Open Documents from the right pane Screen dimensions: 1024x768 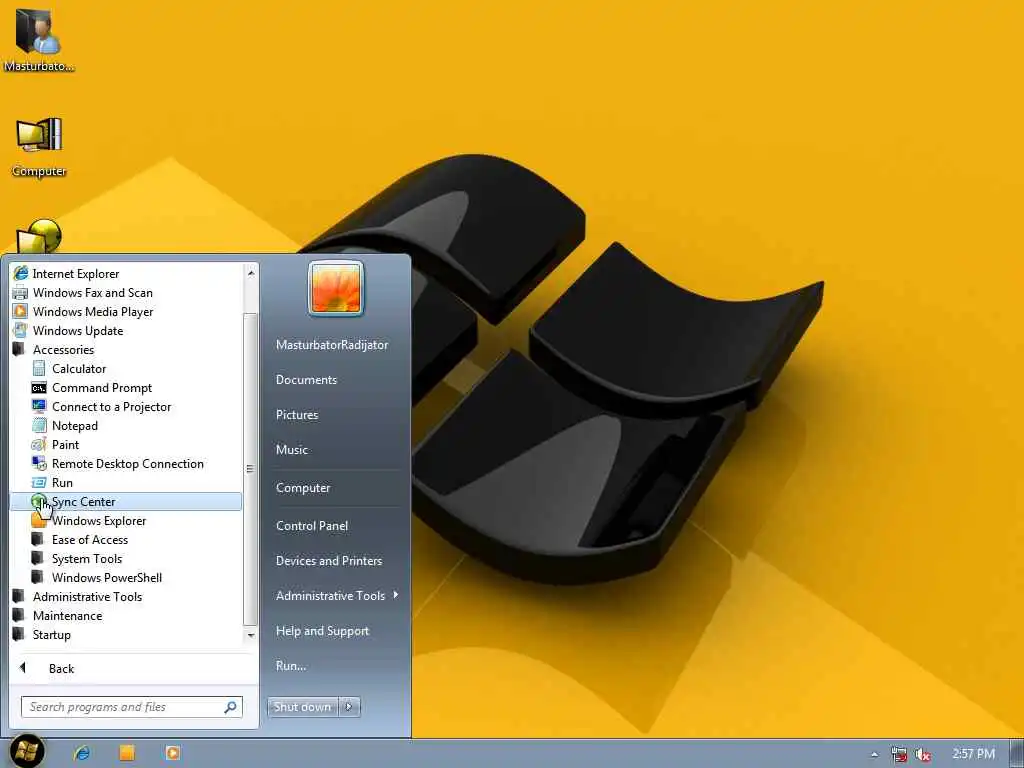click(306, 380)
